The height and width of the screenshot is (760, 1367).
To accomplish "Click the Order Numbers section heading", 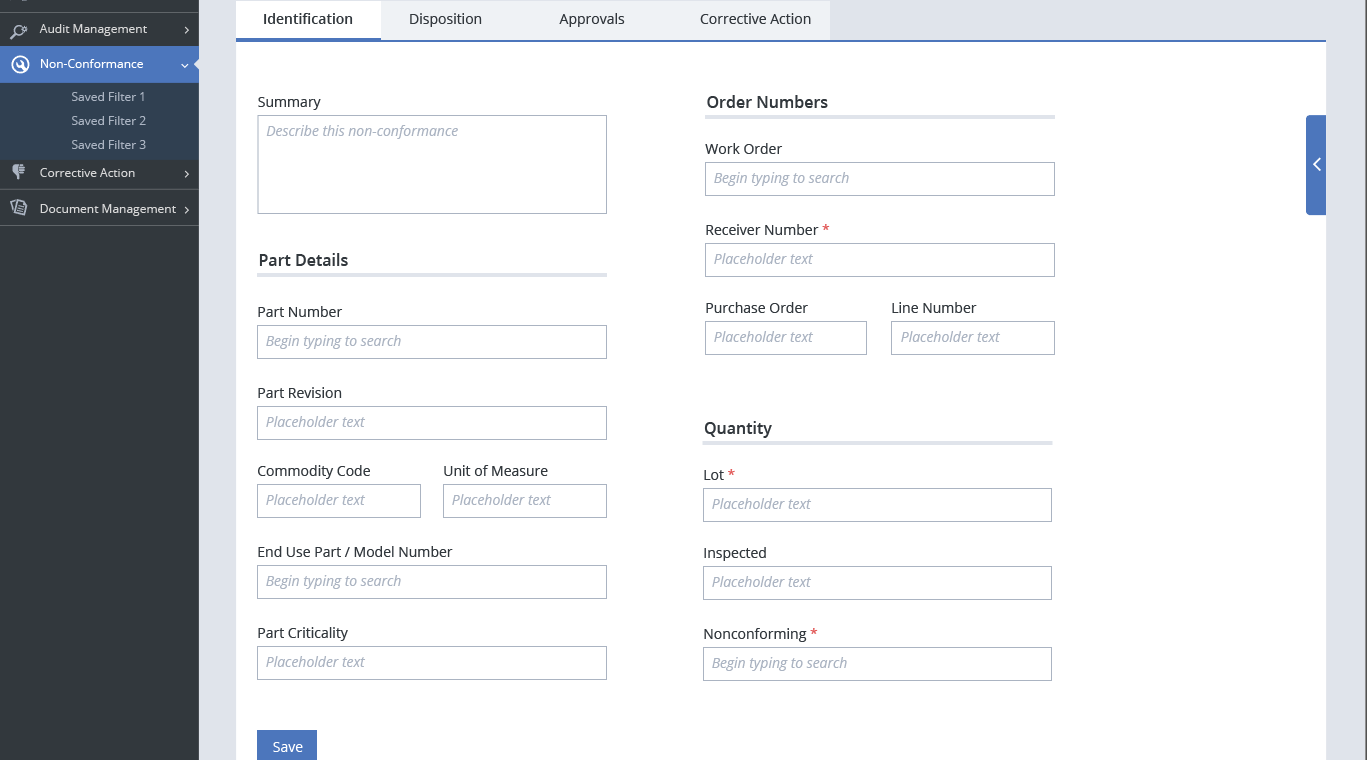I will [767, 102].
